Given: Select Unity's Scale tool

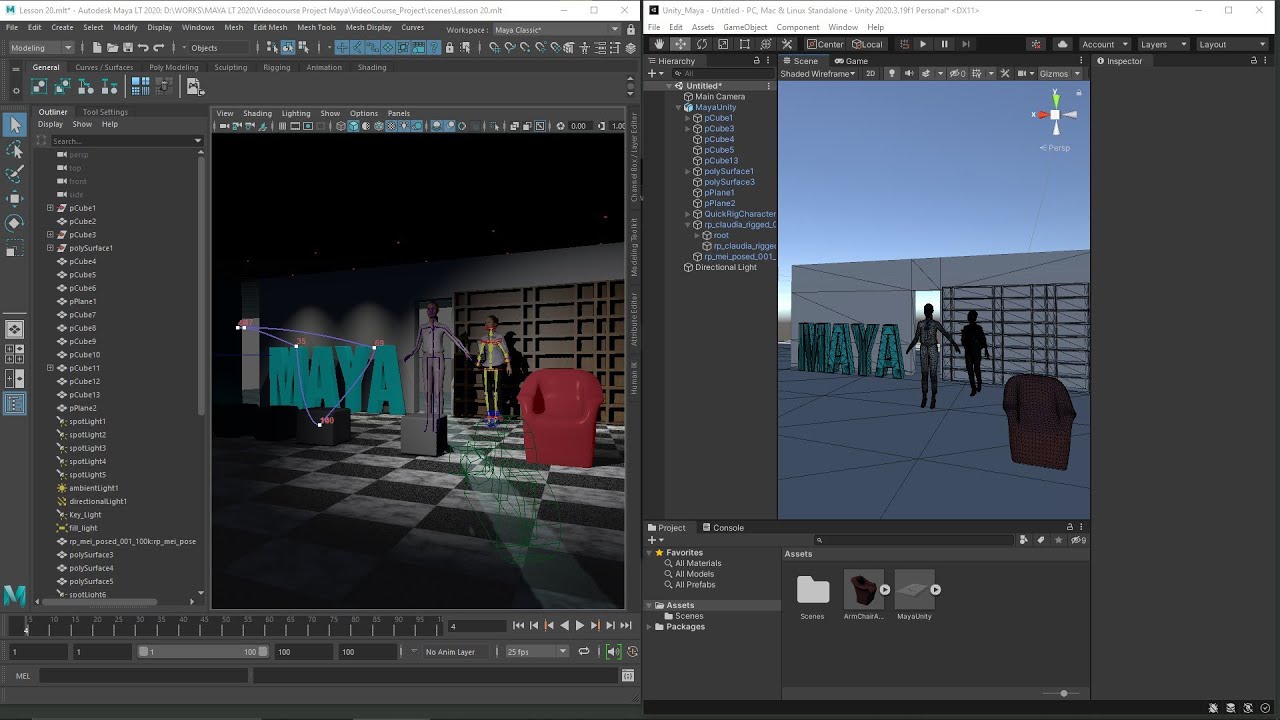Looking at the screenshot, I should click(x=723, y=44).
